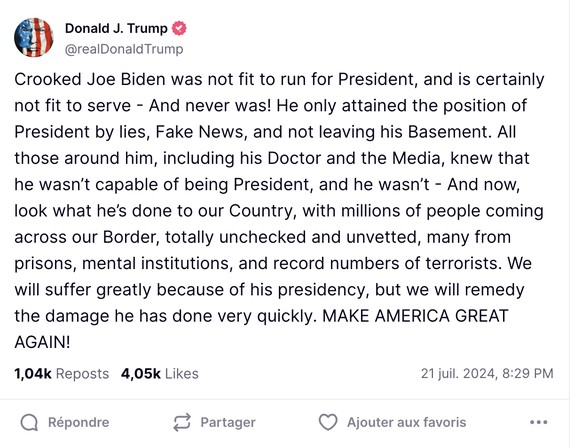Click the 21 juil. 2024 timestamp
The height and width of the screenshot is (448, 582).
pos(487,373)
